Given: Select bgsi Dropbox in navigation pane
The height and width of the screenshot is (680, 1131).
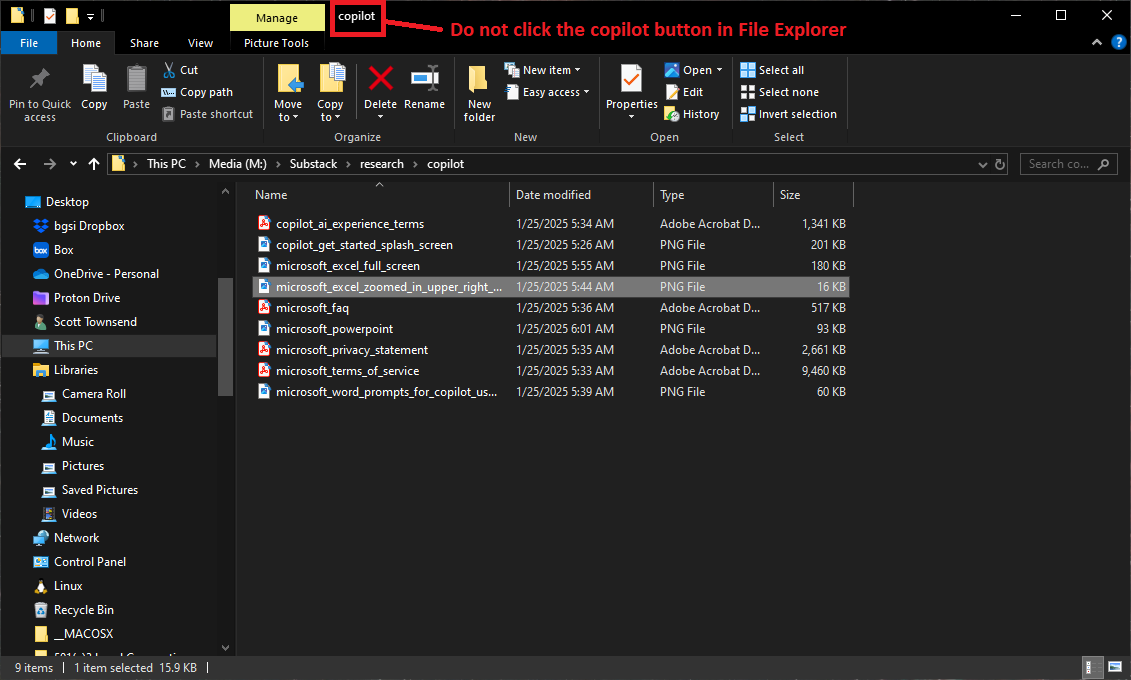Looking at the screenshot, I should [x=89, y=226].
